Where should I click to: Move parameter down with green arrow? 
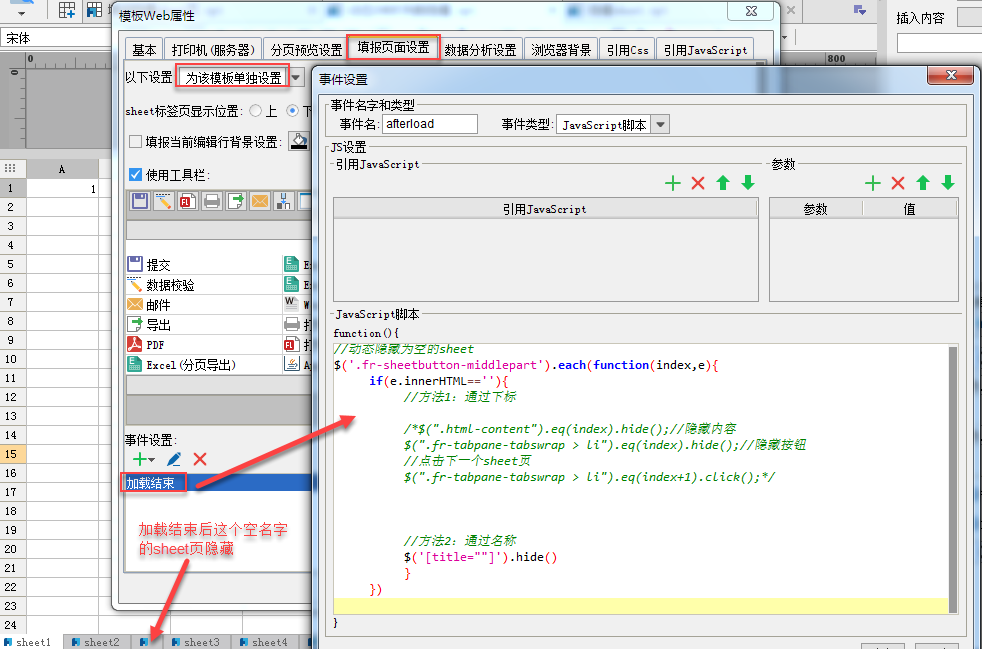click(948, 183)
